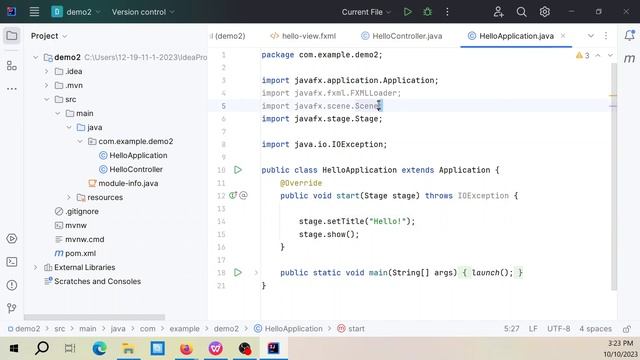Open UTF-8 encoding selector

(558, 329)
